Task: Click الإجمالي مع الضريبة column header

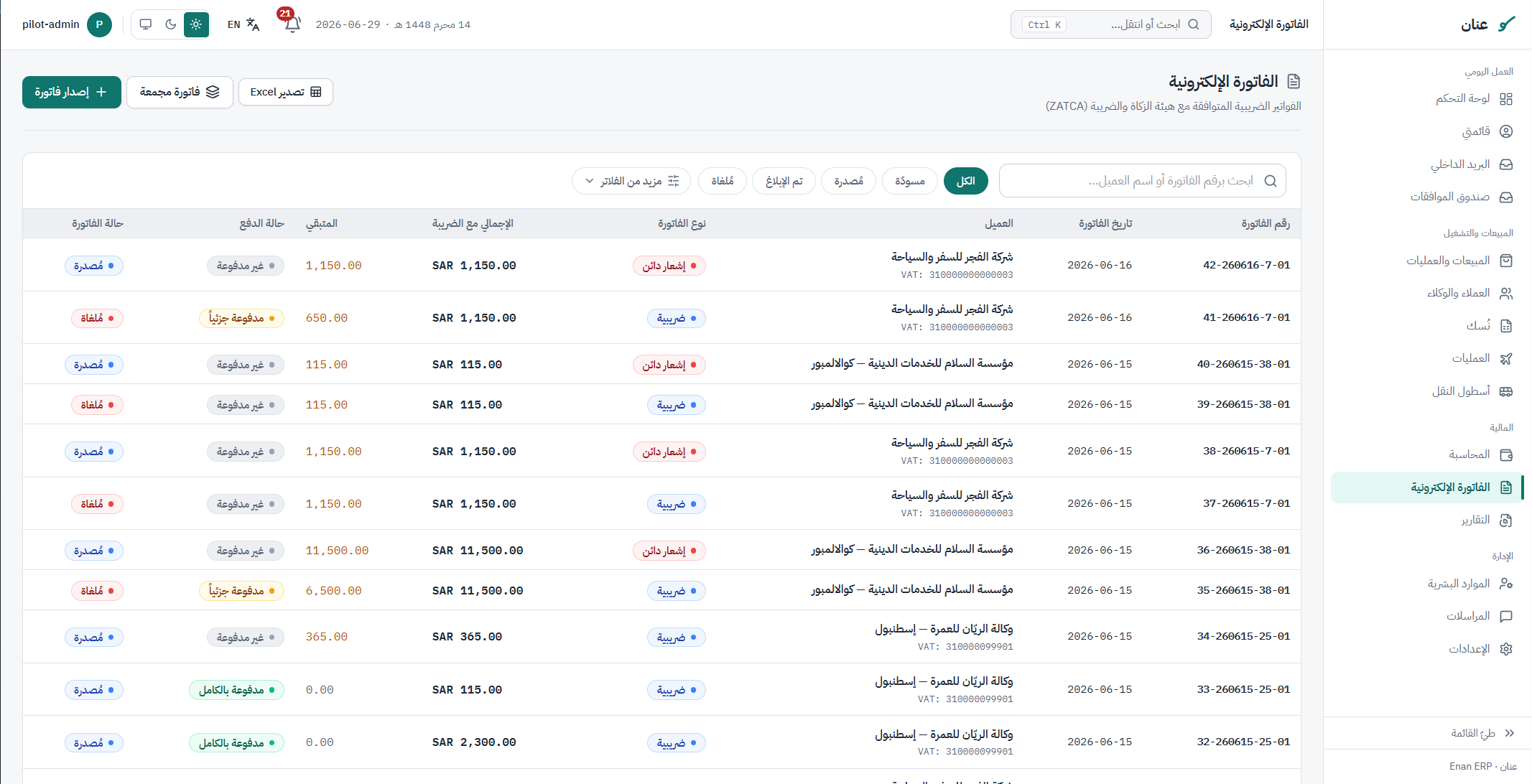Action: pyautogui.click(x=473, y=223)
